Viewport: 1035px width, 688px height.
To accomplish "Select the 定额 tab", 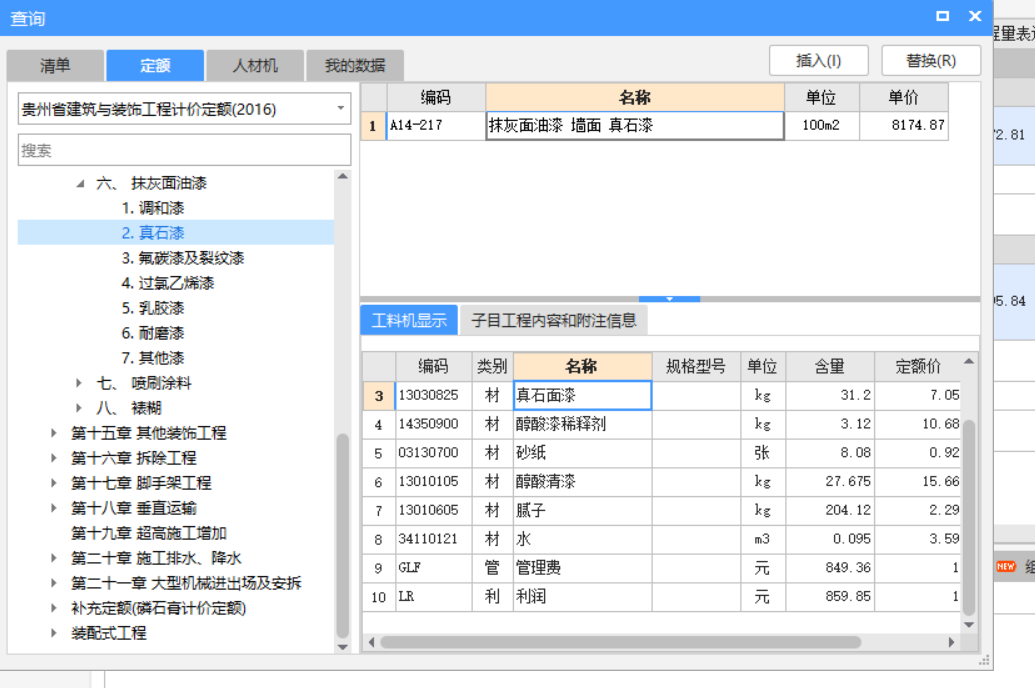I will pyautogui.click(x=155, y=65).
